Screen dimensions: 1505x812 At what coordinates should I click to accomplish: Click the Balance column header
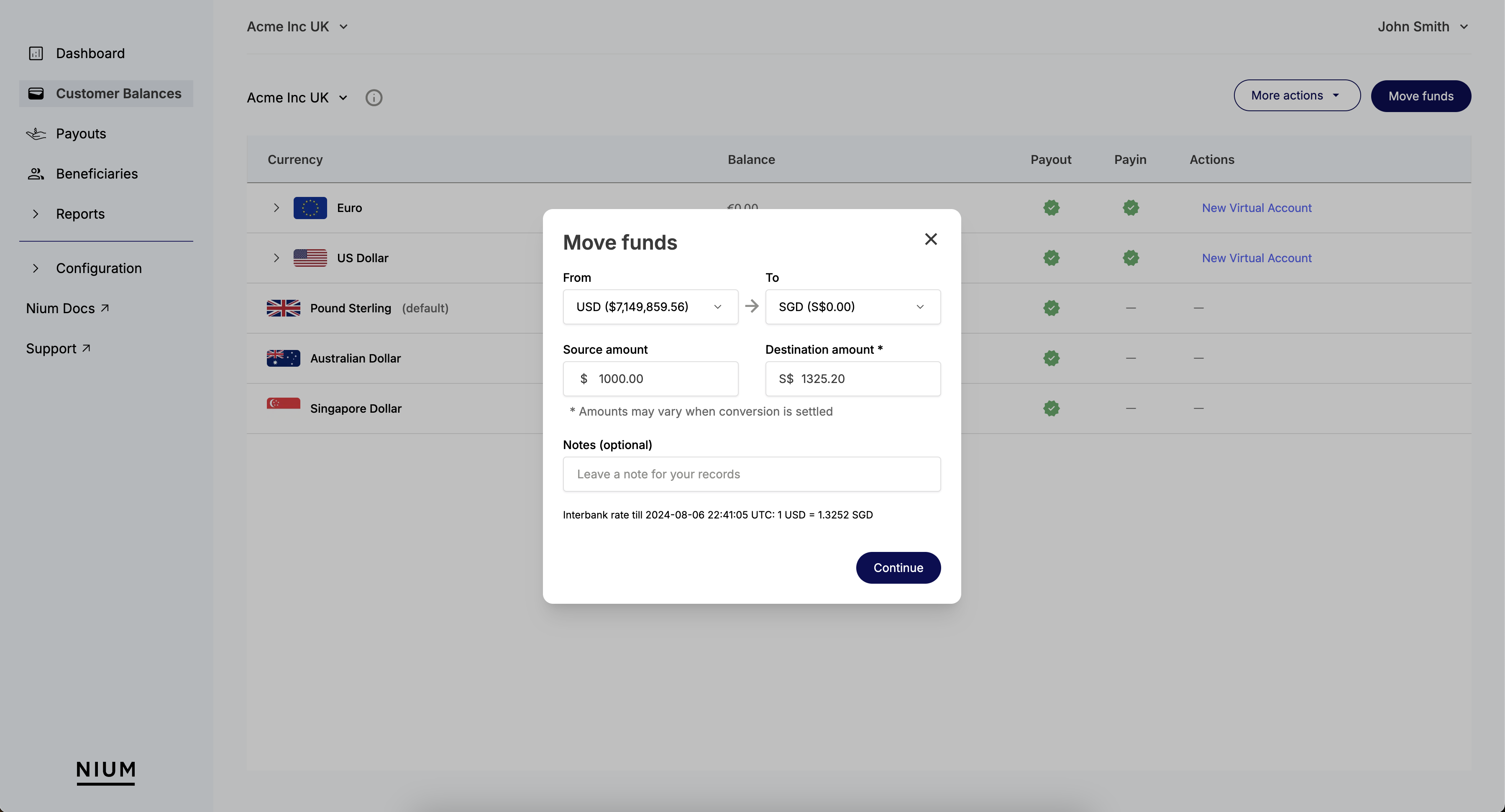751,159
